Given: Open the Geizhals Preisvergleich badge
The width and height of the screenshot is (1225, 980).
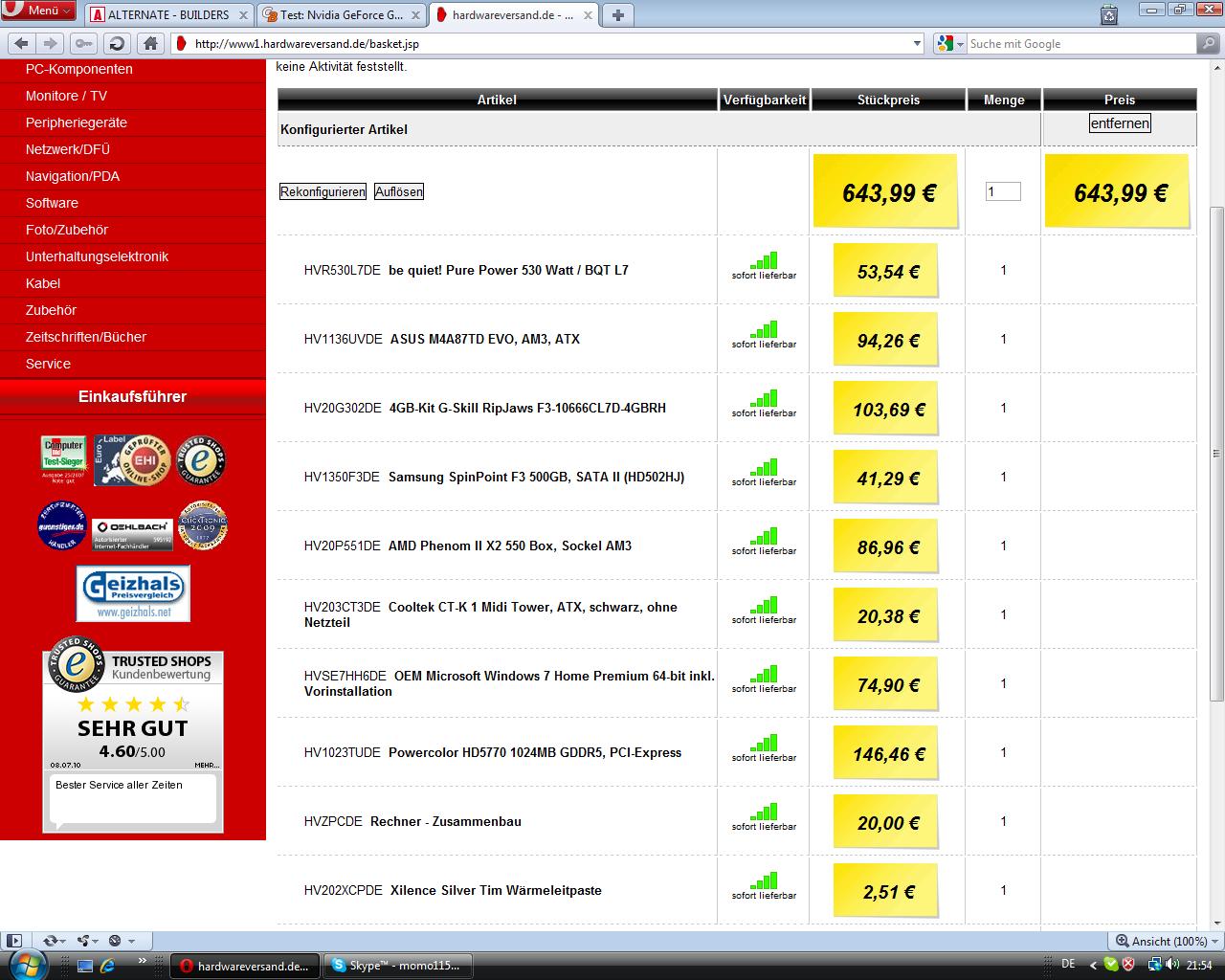Looking at the screenshot, I should (x=133, y=593).
